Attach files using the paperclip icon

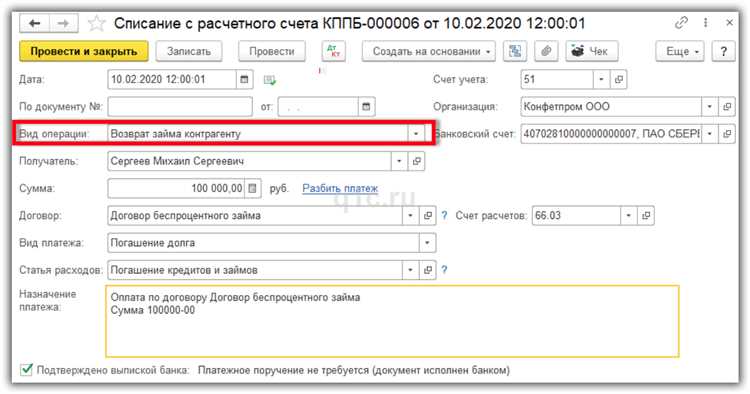(x=546, y=51)
